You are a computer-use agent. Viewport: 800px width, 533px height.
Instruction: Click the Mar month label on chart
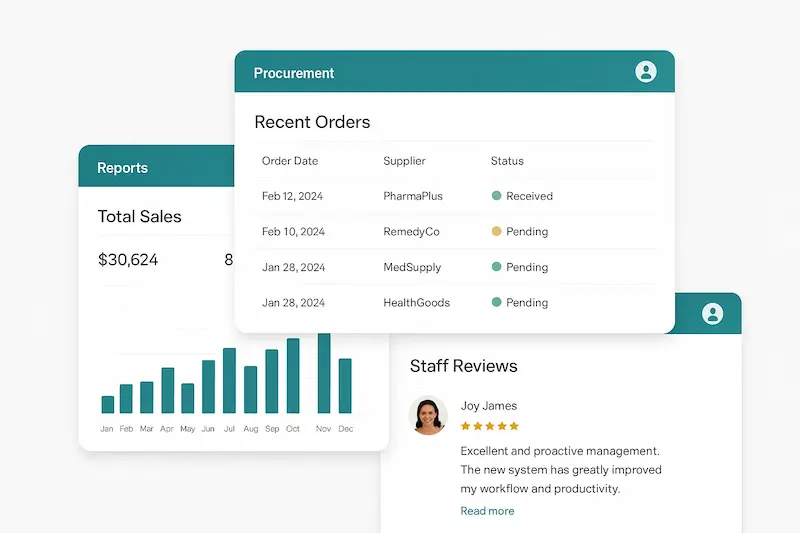point(146,429)
